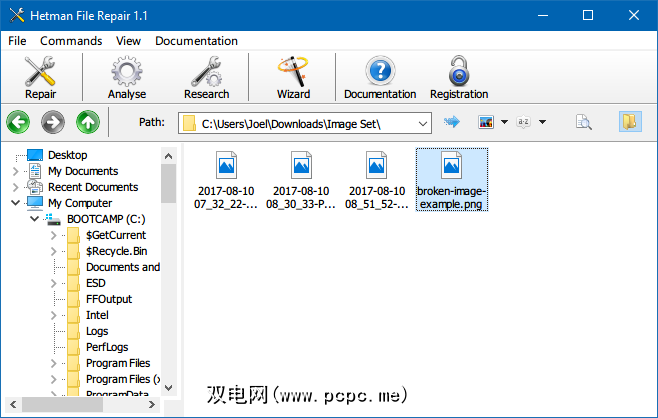Select My Documents in the tree
The height and width of the screenshot is (418, 658).
(83, 171)
